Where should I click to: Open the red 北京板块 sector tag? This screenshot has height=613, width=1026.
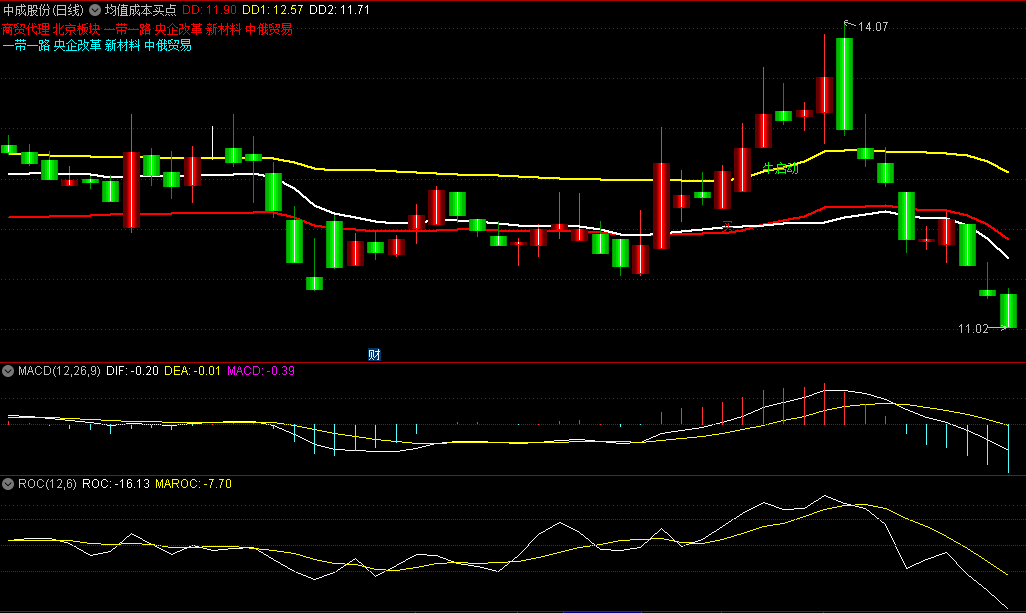(x=77, y=29)
